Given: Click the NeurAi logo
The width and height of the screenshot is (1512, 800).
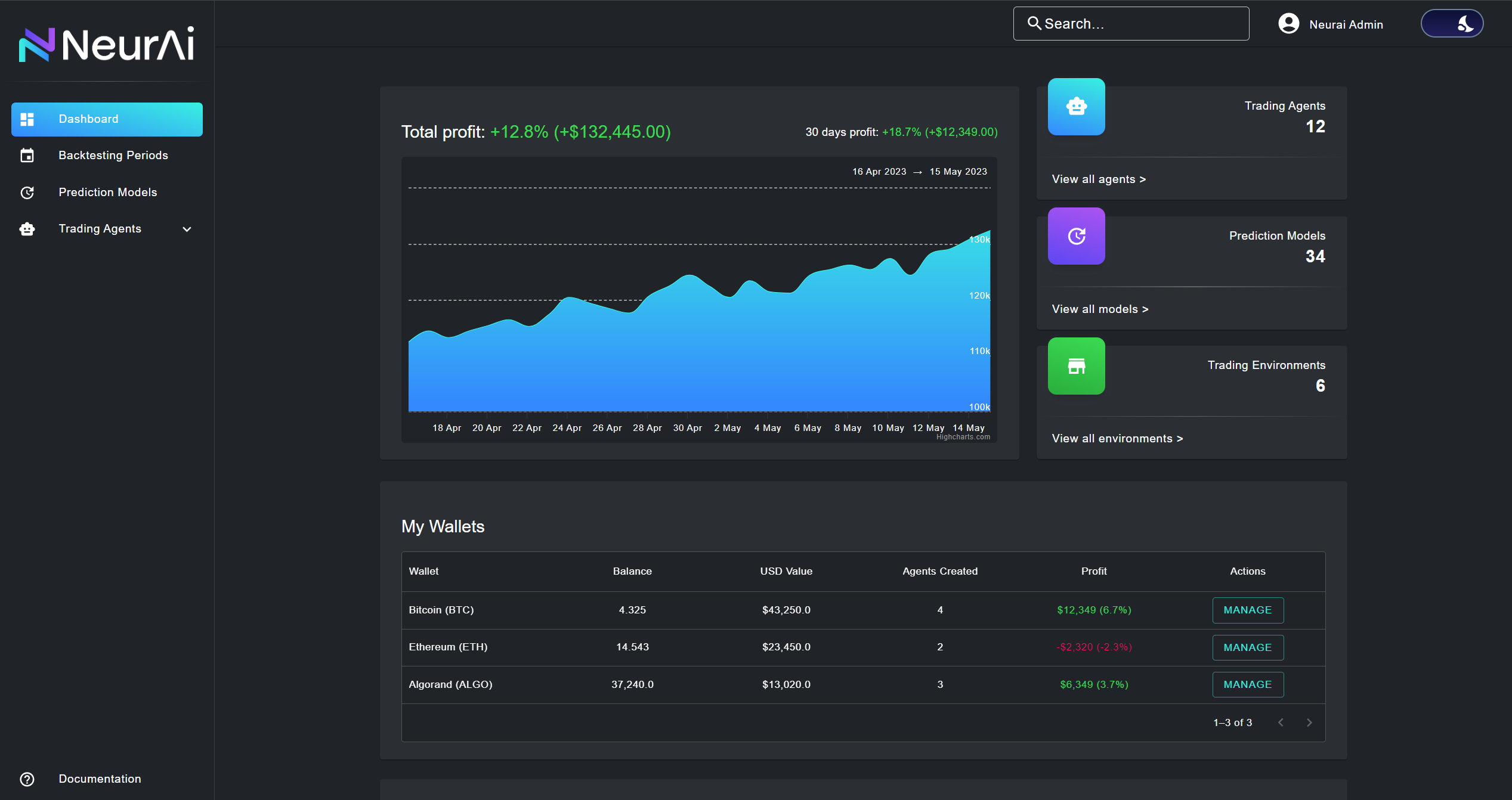Looking at the screenshot, I should pos(107,44).
